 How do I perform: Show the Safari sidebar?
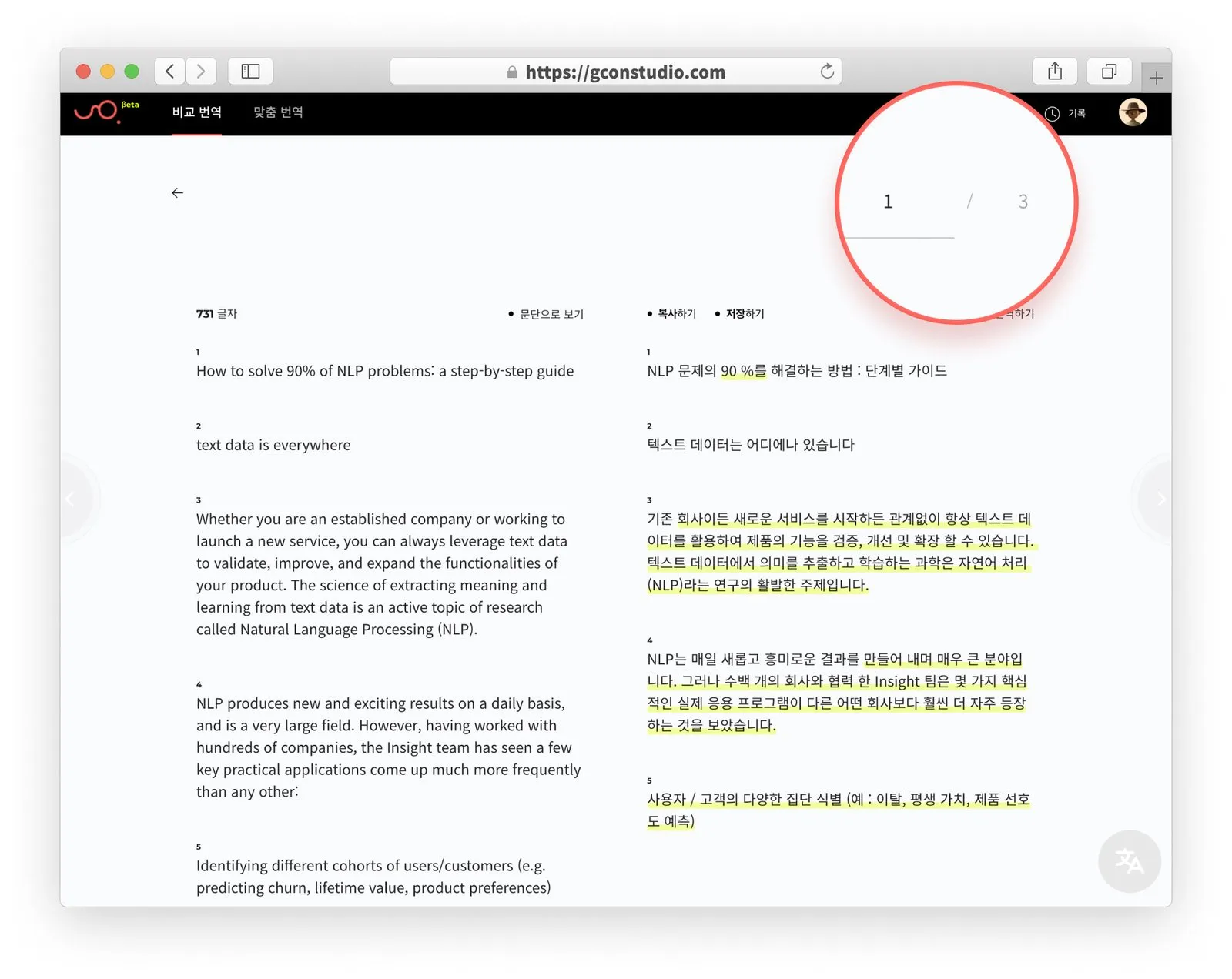point(251,72)
